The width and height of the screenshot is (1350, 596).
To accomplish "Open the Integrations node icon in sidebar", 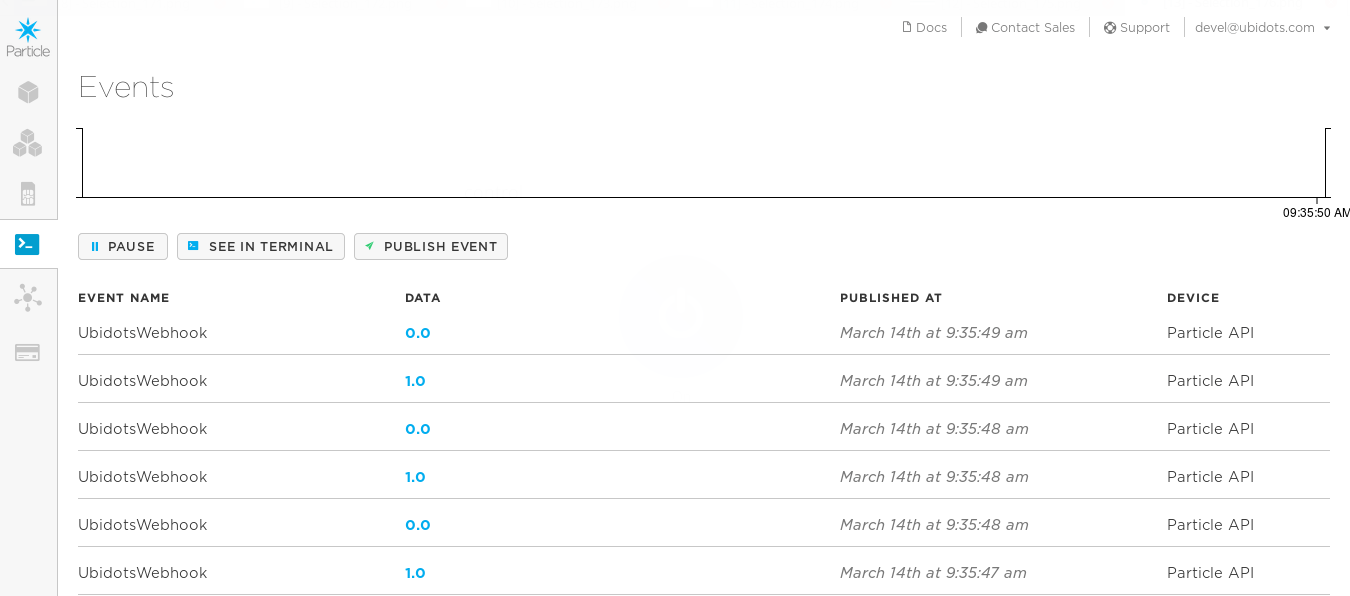I will [28, 297].
